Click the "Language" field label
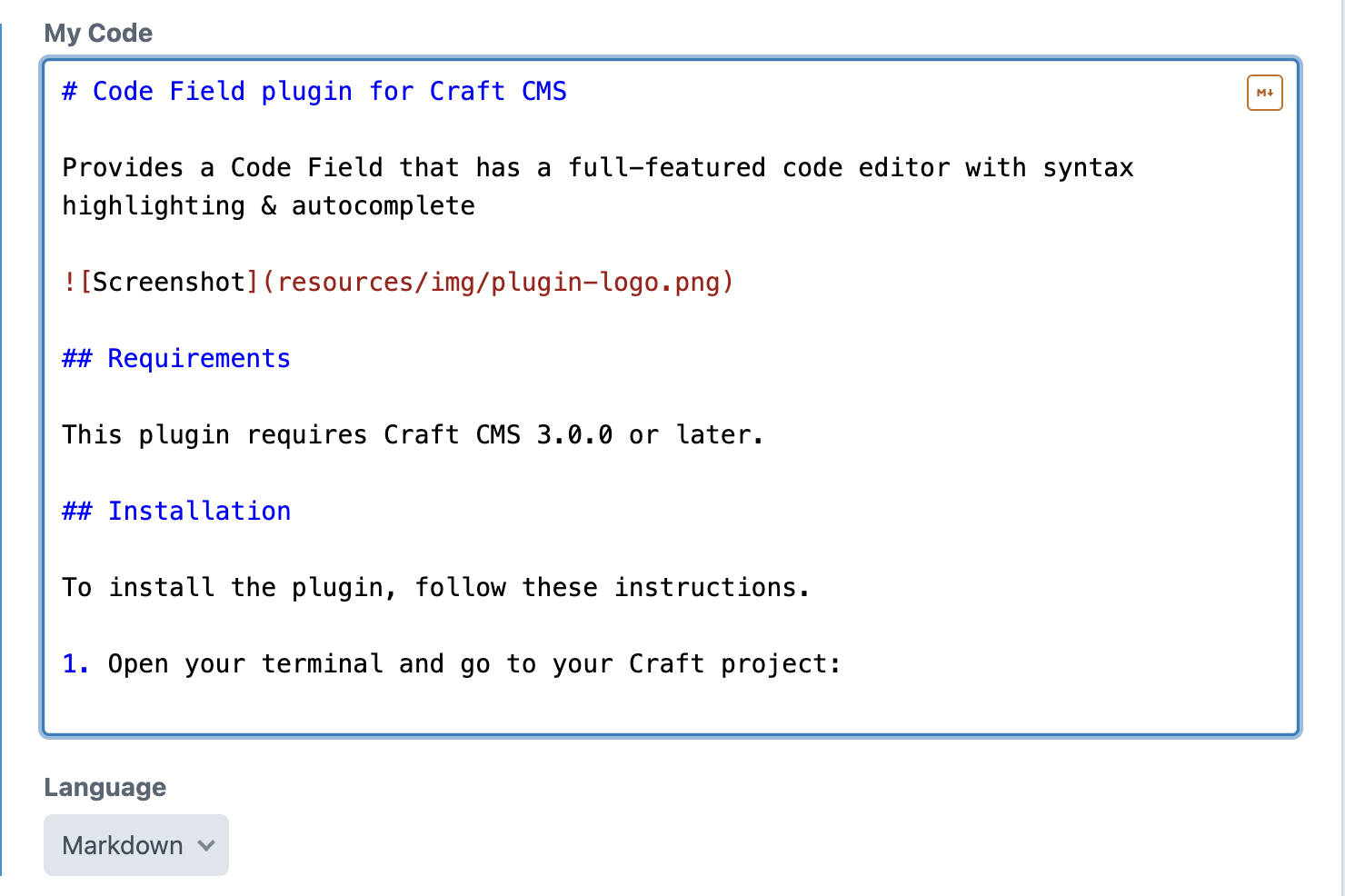 [105, 787]
